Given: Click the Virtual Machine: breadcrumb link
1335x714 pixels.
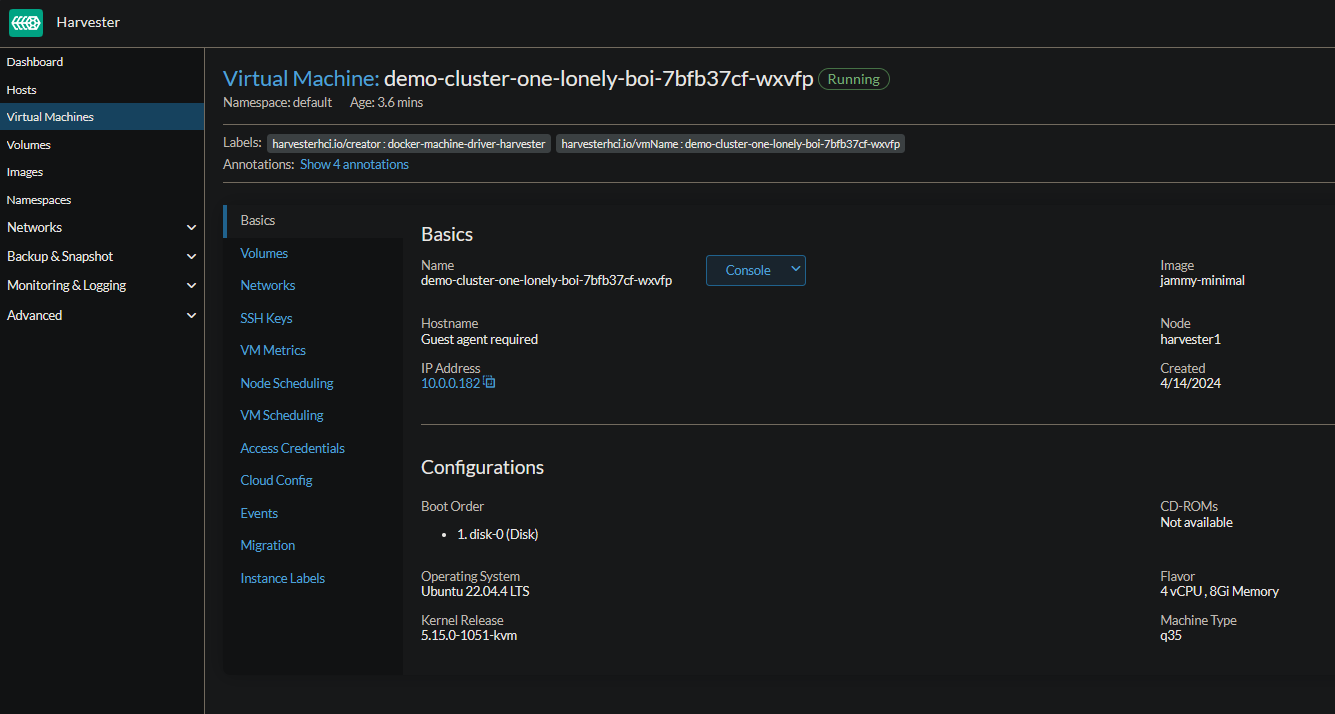Looking at the screenshot, I should [x=301, y=79].
